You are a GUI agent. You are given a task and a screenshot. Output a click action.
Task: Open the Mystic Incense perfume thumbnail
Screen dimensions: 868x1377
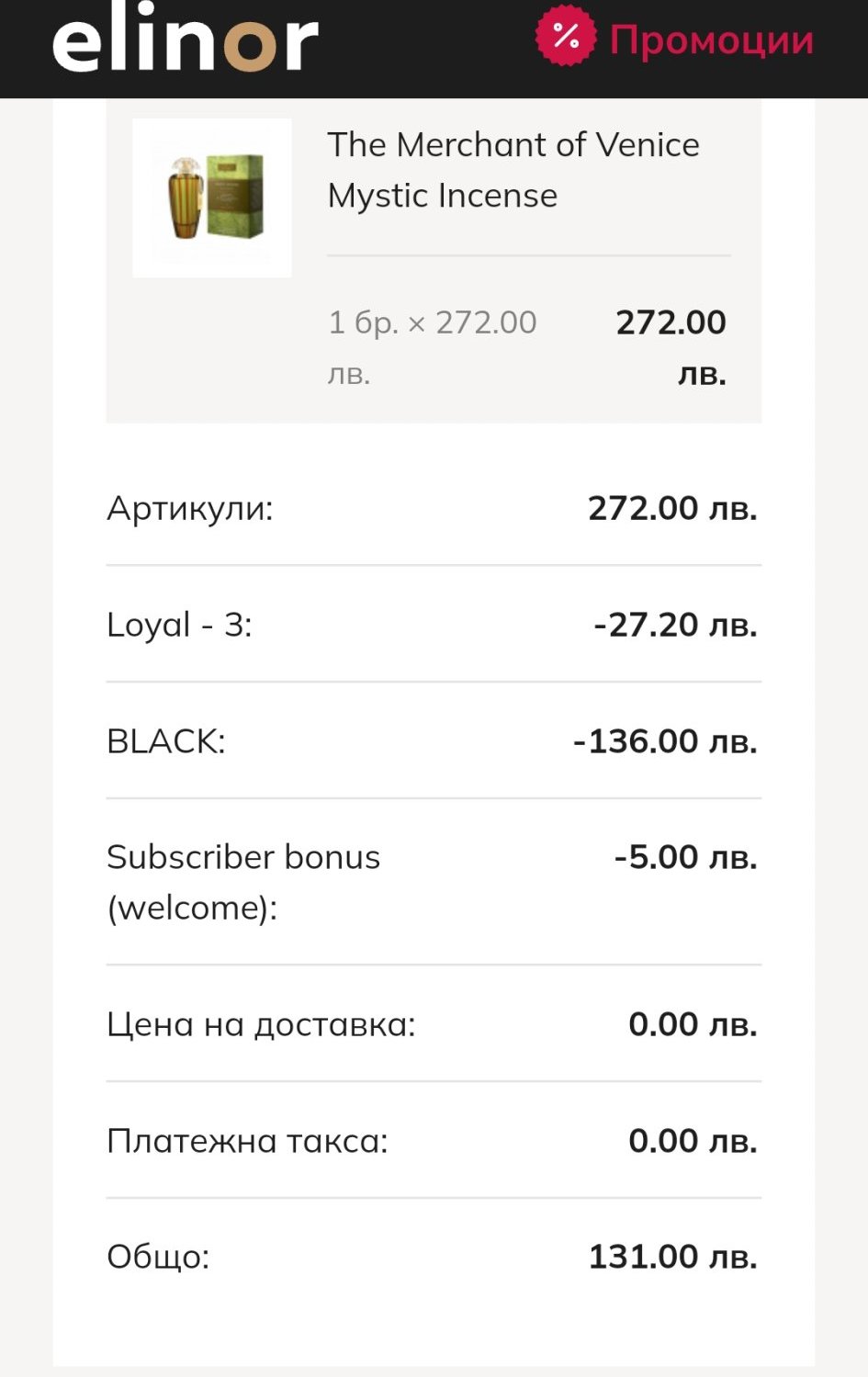(212, 198)
